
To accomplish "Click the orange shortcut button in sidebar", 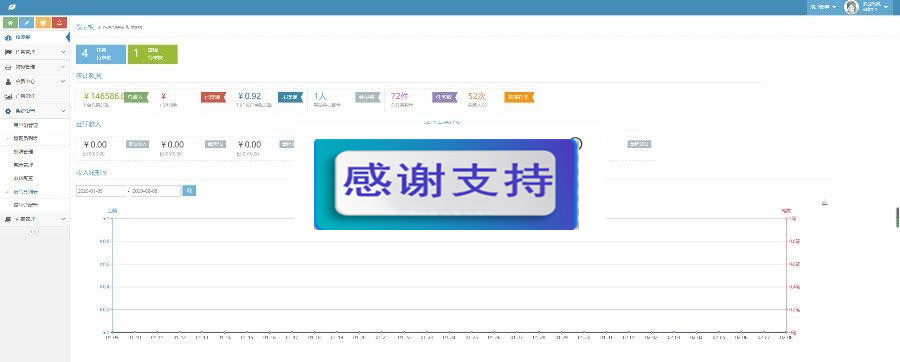I will pyautogui.click(x=43, y=23).
